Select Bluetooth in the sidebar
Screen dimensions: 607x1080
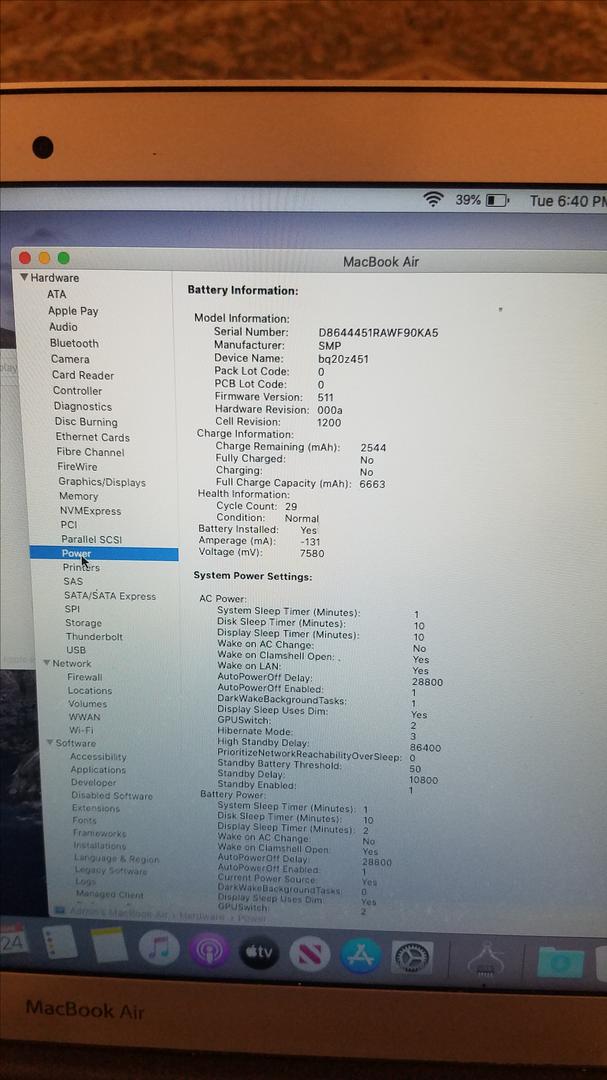(x=74, y=343)
